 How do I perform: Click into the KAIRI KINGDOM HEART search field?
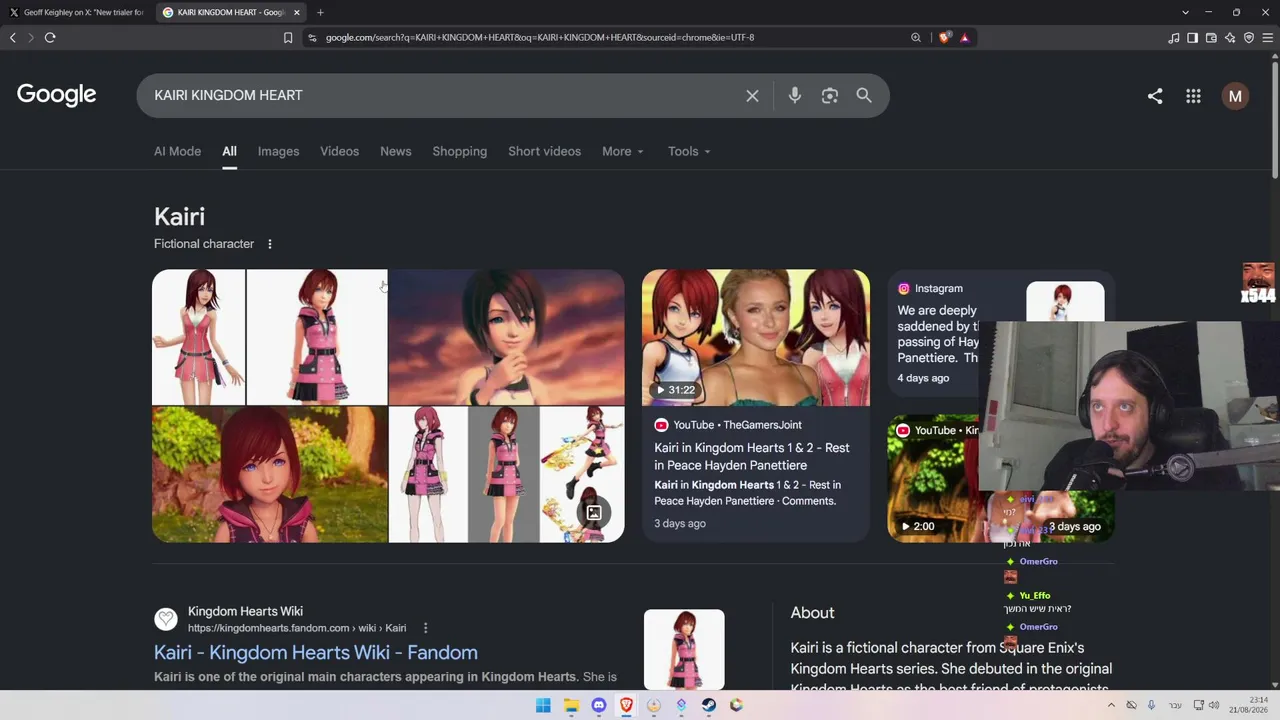(440, 96)
